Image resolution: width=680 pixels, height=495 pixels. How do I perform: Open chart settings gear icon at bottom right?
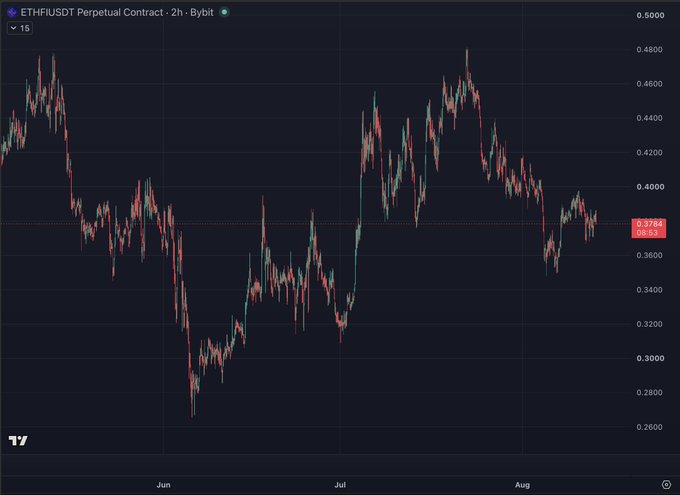coord(667,484)
